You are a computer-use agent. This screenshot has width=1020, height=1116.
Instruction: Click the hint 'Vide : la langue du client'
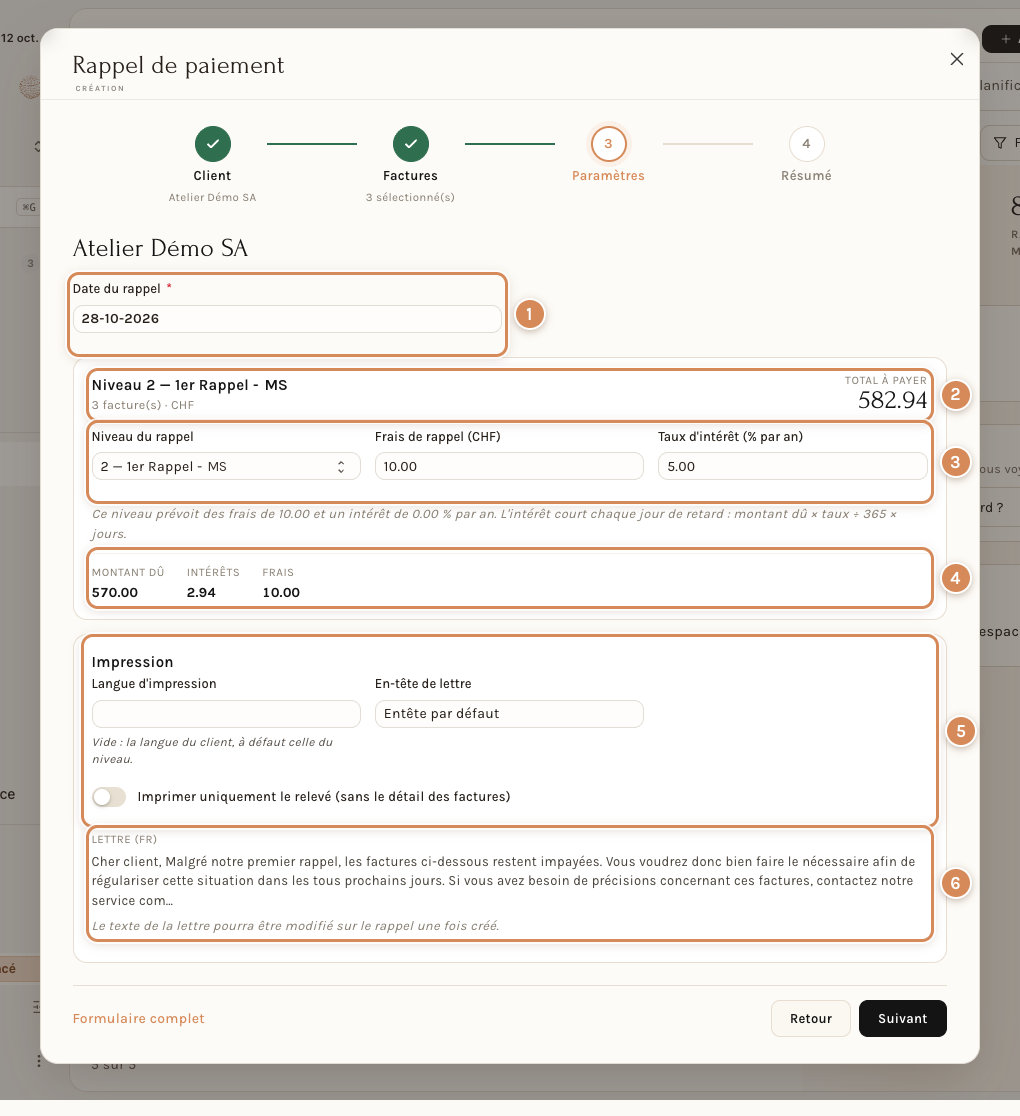212,751
